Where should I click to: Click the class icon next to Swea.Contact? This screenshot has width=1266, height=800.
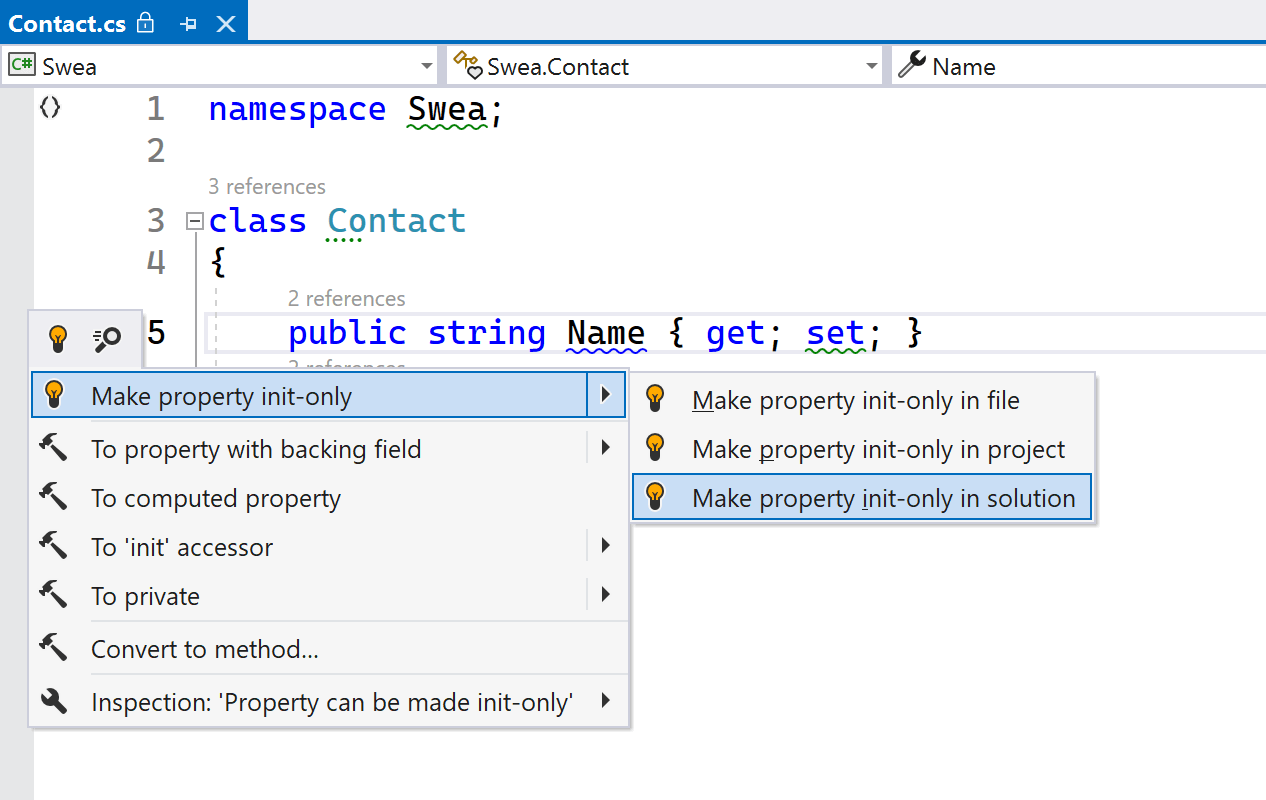[x=466, y=64]
